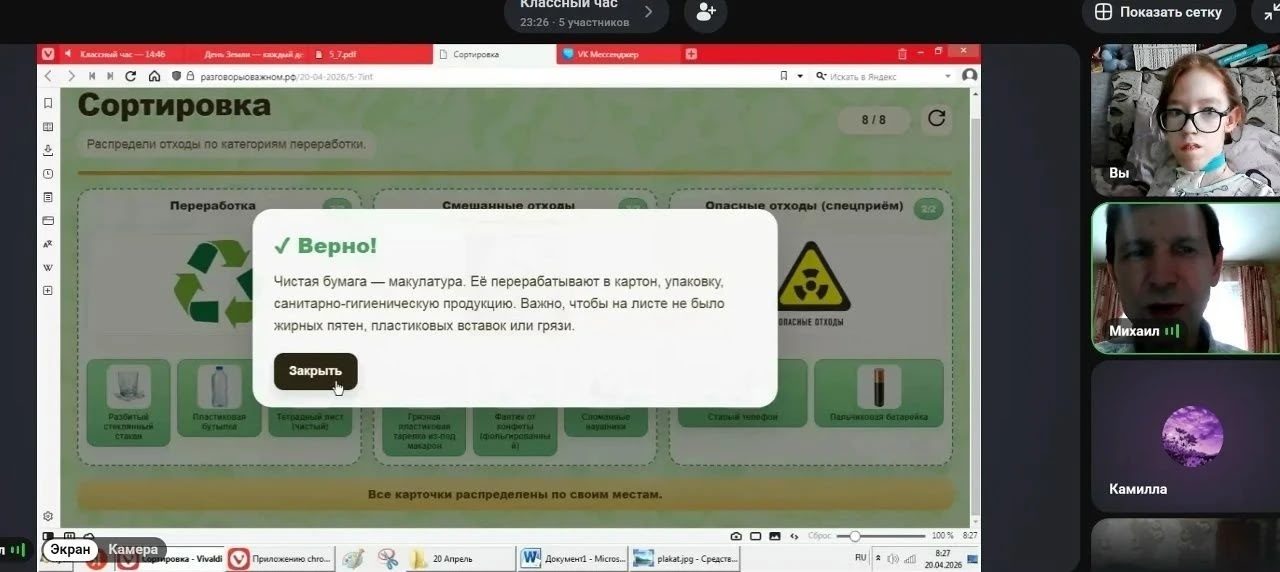
Task: Switch to the VK Мессенджер tab
Action: pos(607,54)
